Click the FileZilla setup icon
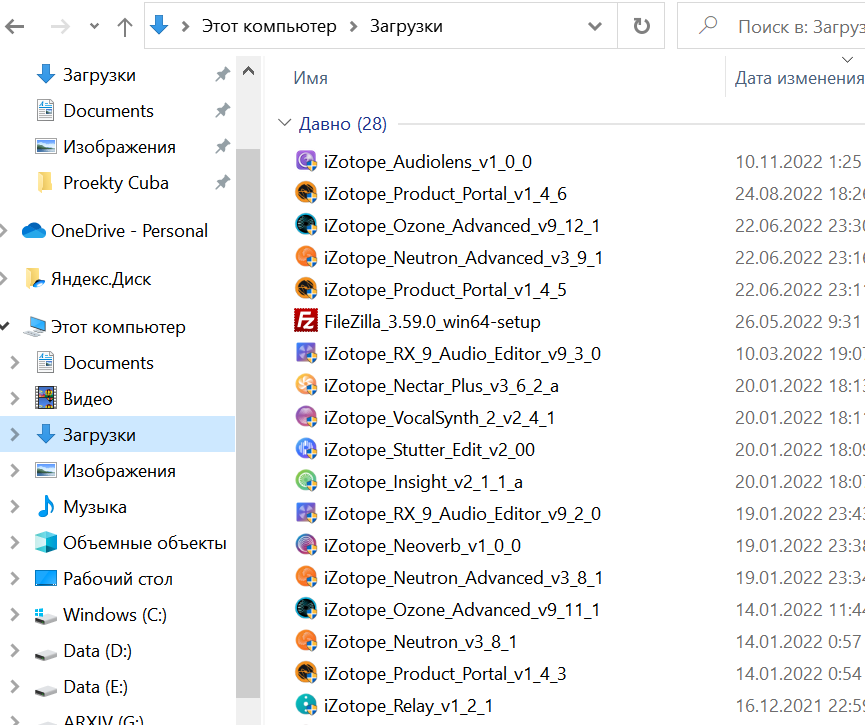Viewport: 865px width, 725px height. pyautogui.click(x=306, y=321)
